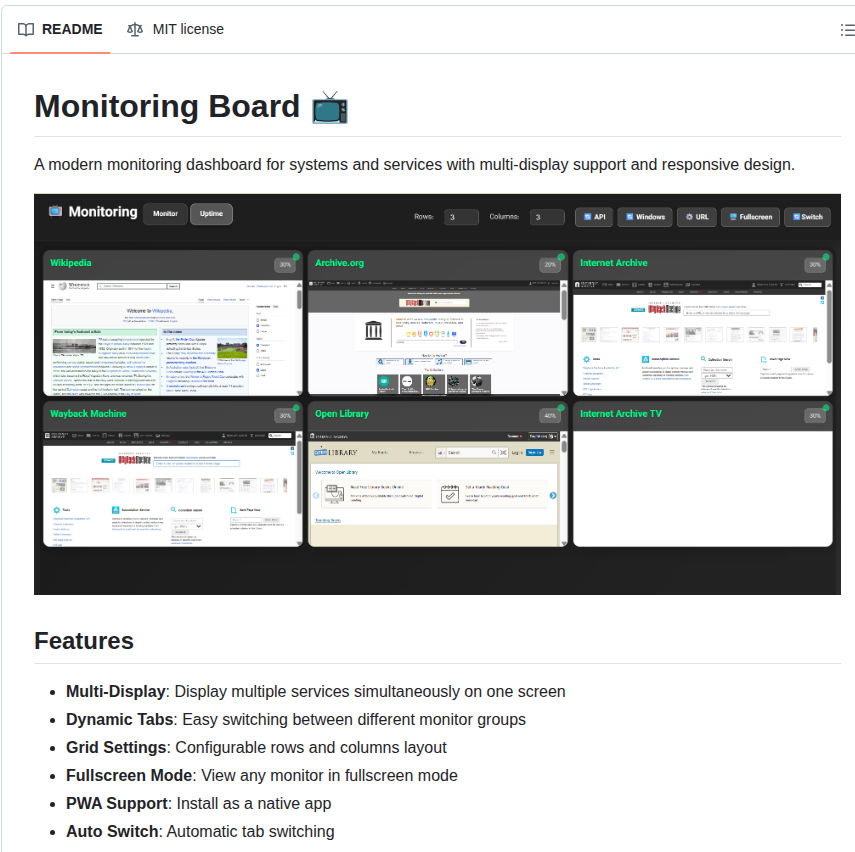The width and height of the screenshot is (855, 852).
Task: Click the icon on the Switch button
Action: (797, 216)
